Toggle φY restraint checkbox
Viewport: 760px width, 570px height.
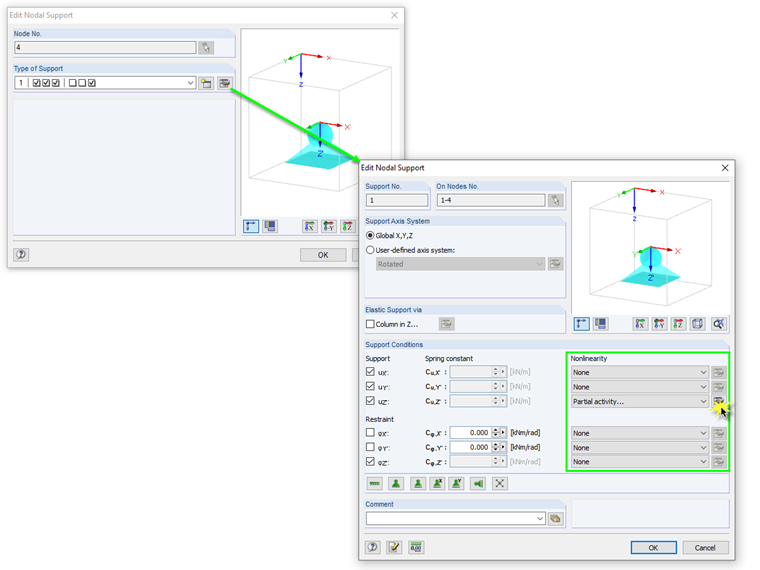click(x=370, y=447)
